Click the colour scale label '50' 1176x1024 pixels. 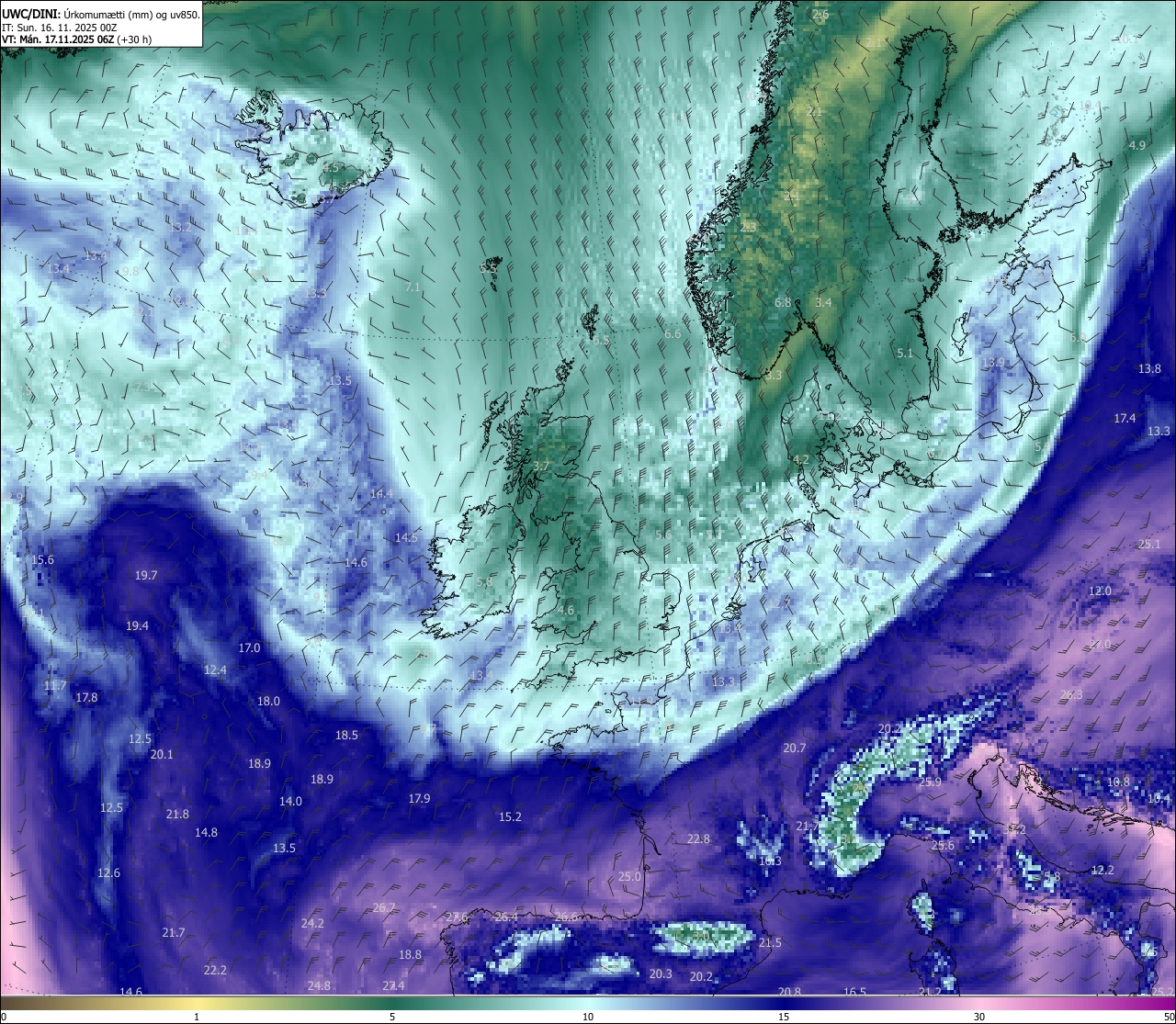click(x=1170, y=1017)
